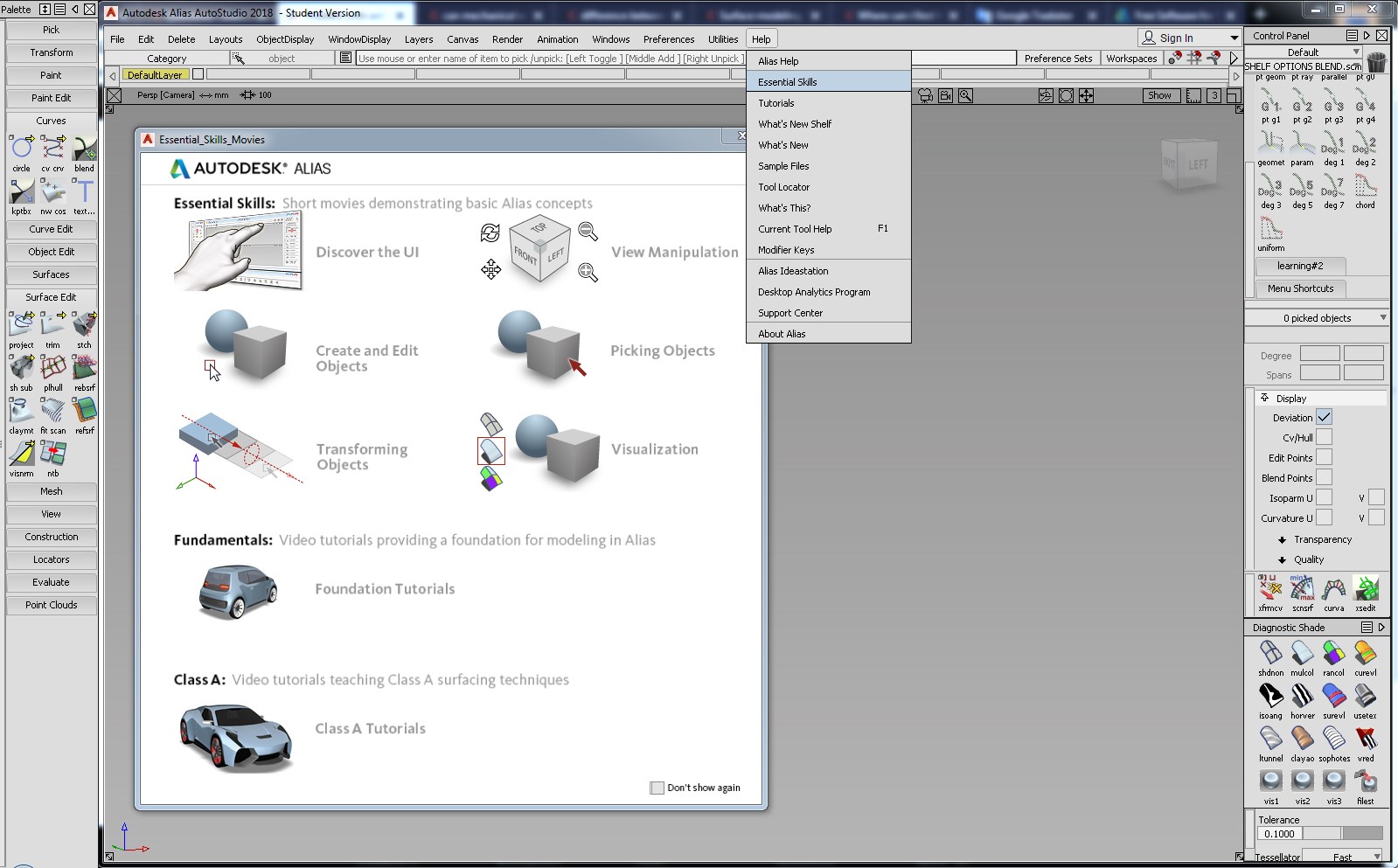Select the stch stitch tool

coord(84,324)
